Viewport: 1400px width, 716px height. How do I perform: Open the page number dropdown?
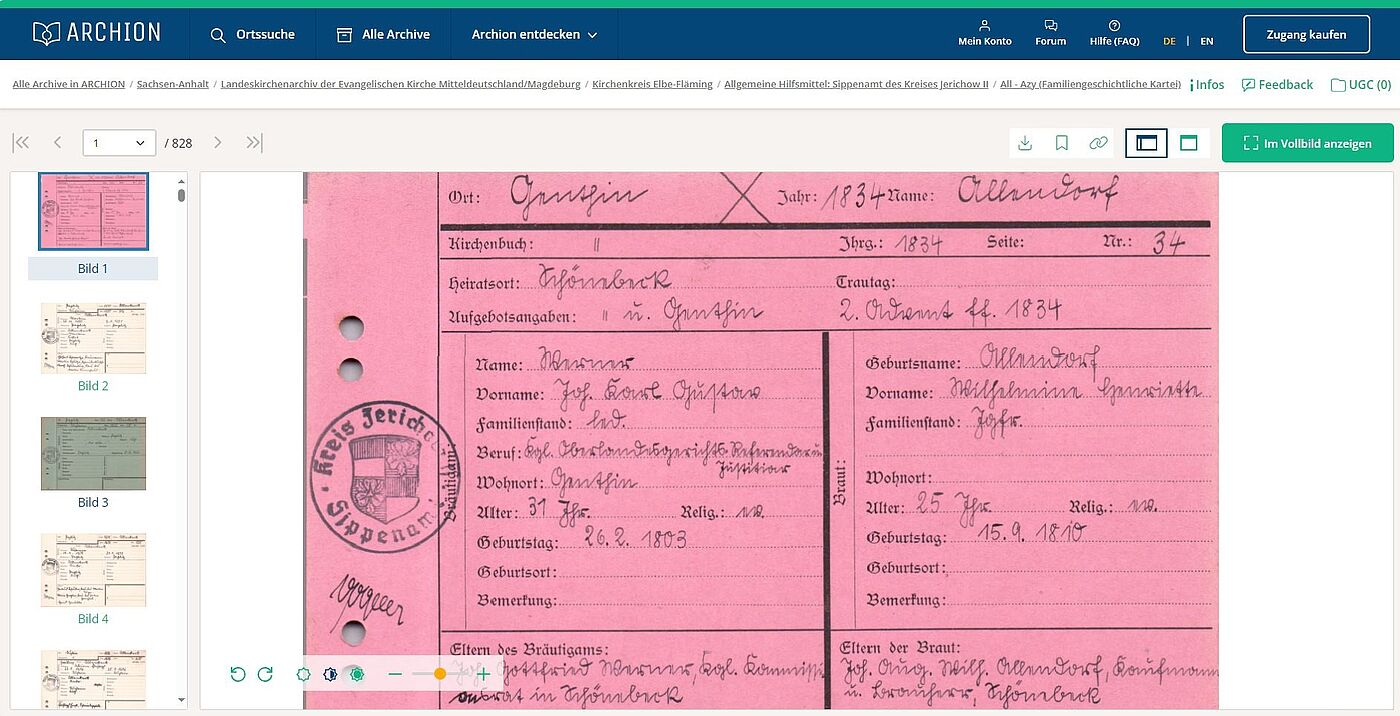pyautogui.click(x=119, y=143)
